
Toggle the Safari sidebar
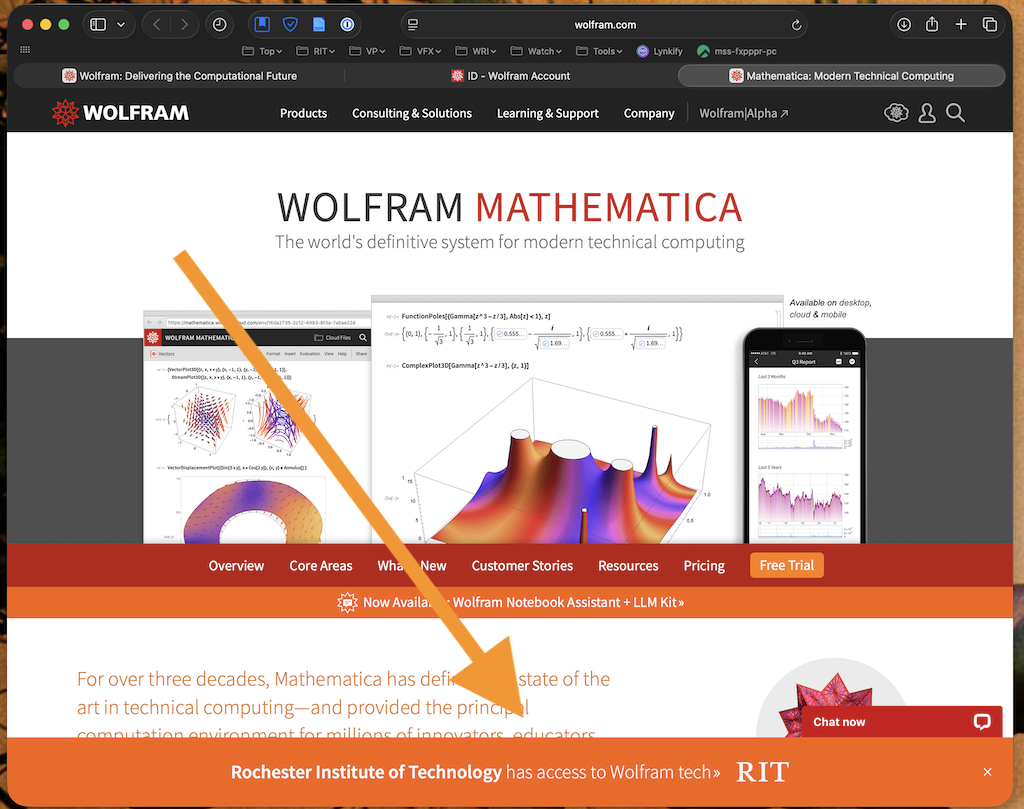[x=99, y=25]
